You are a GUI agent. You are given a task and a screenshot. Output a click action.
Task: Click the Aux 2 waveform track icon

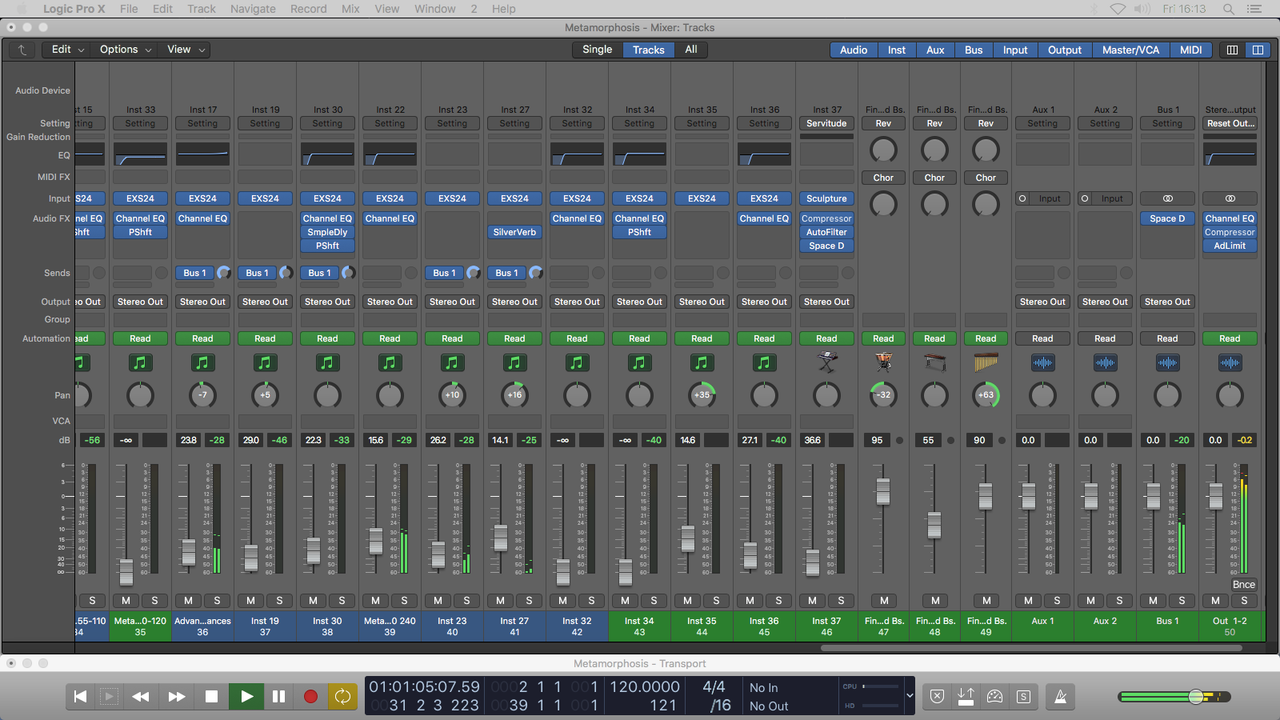(x=1105, y=362)
